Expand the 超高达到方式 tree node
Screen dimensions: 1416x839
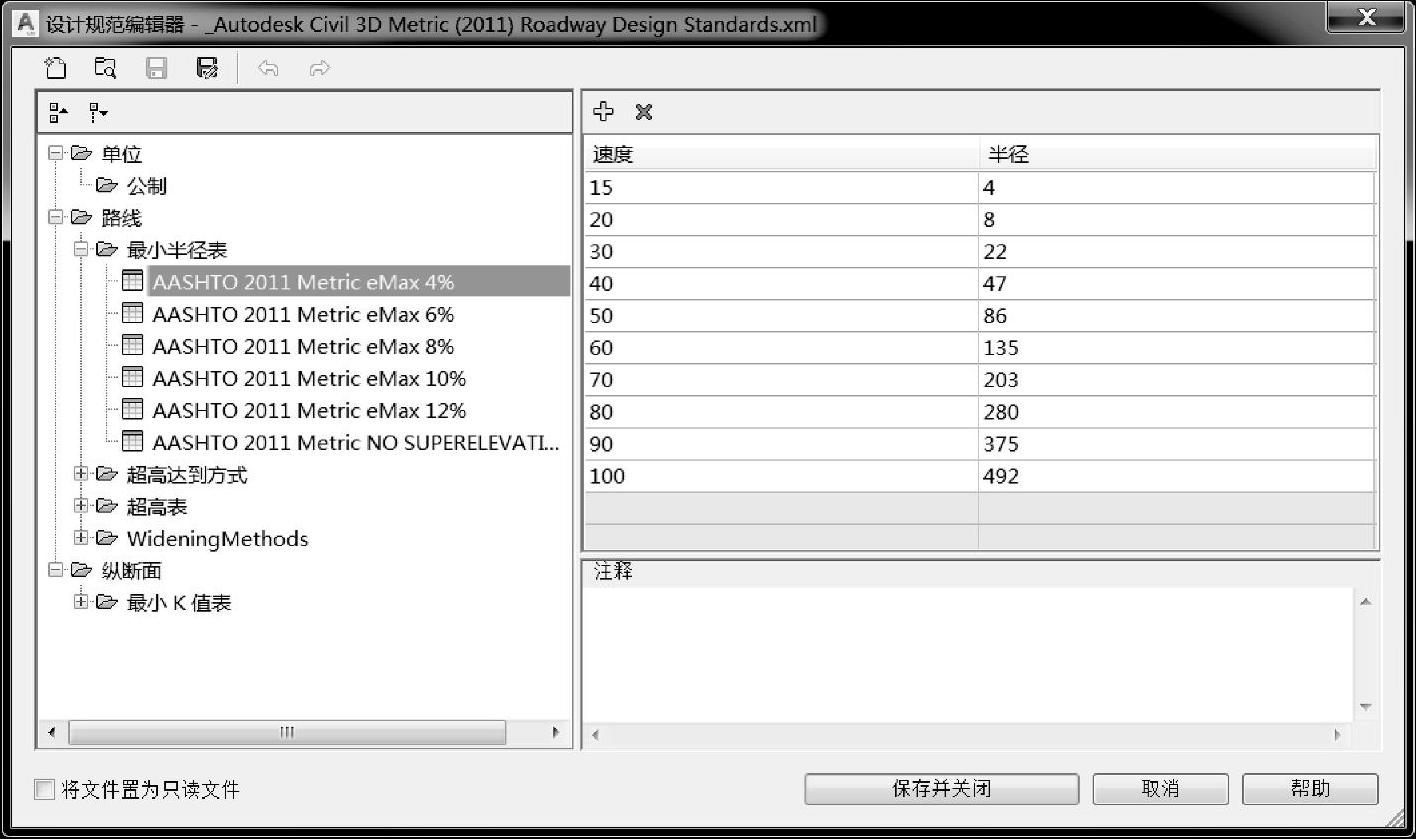[x=81, y=474]
